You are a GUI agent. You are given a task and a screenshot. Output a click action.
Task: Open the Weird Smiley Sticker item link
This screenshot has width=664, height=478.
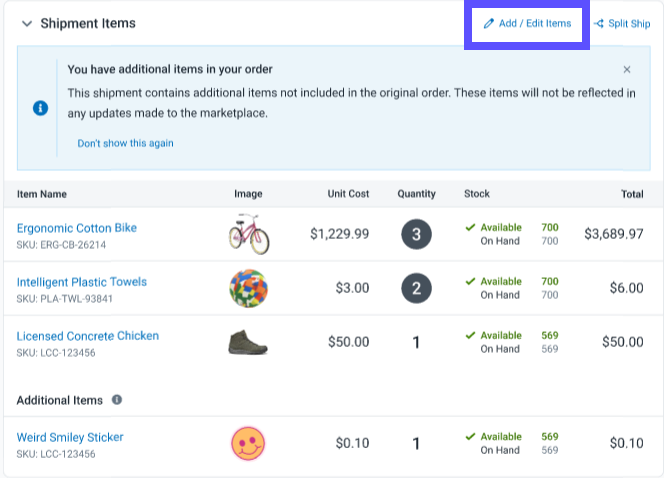pyautogui.click(x=70, y=437)
